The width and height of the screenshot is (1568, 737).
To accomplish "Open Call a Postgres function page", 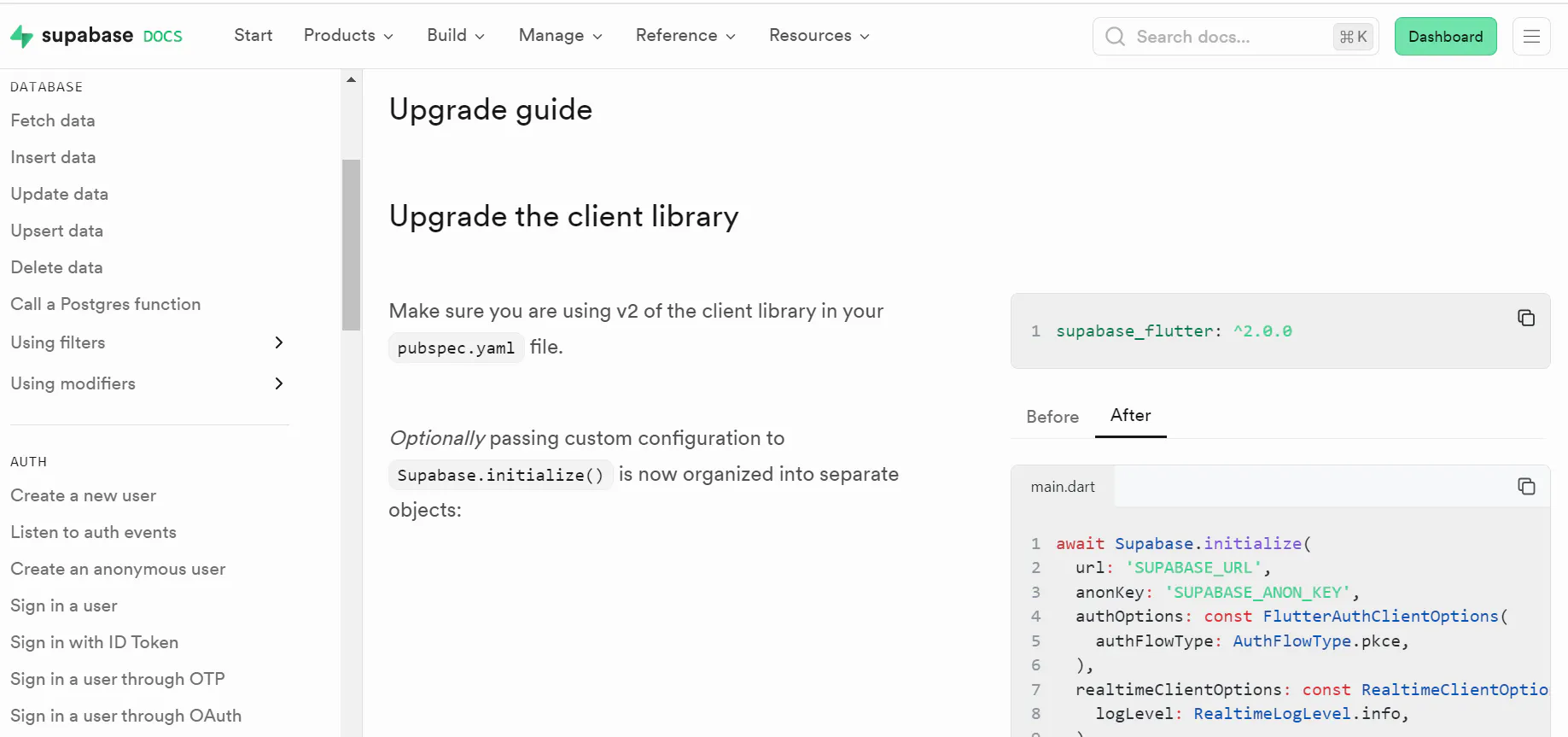I will [106, 304].
